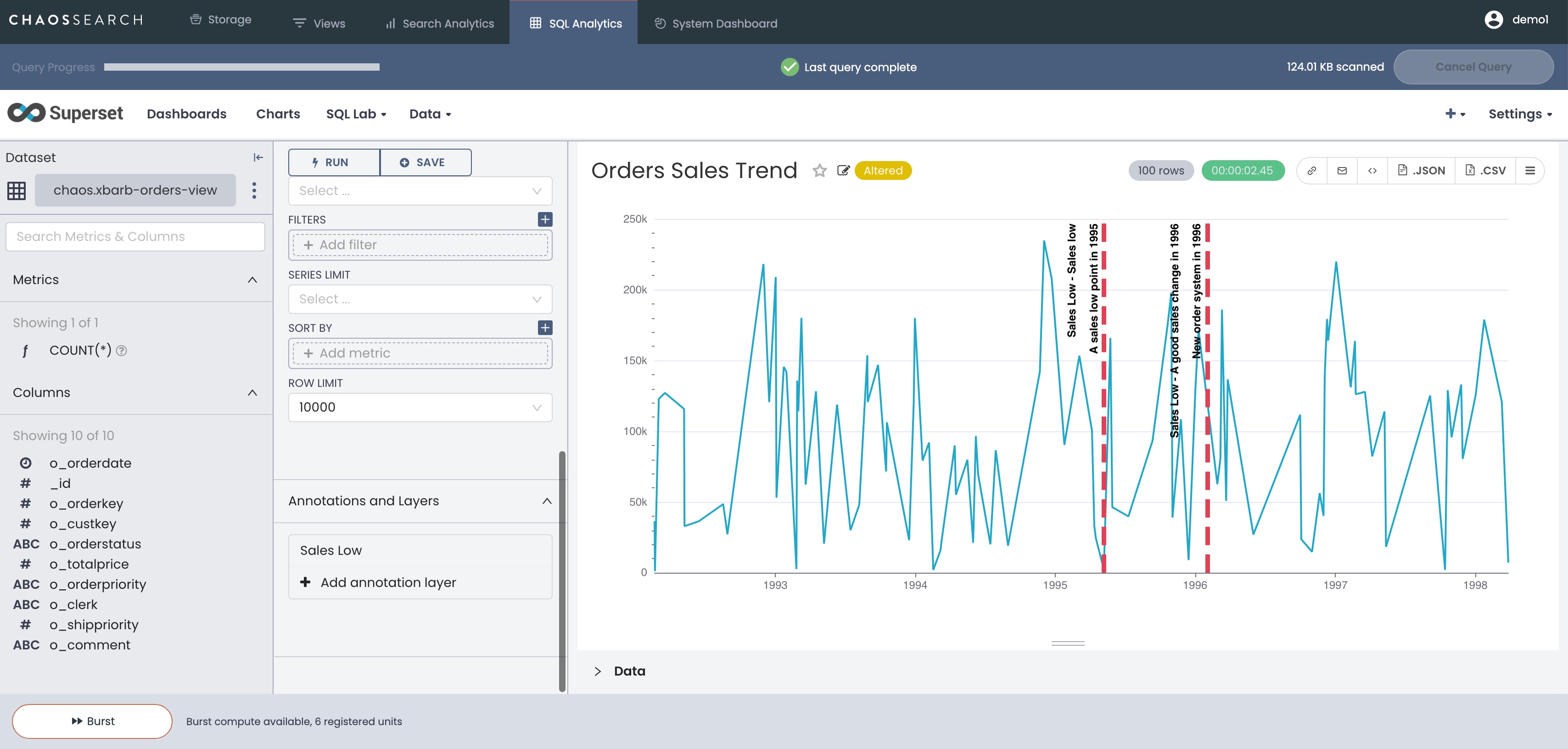Open the Series Limit select dropdown
This screenshot has width=1568, height=749.
coord(420,299)
